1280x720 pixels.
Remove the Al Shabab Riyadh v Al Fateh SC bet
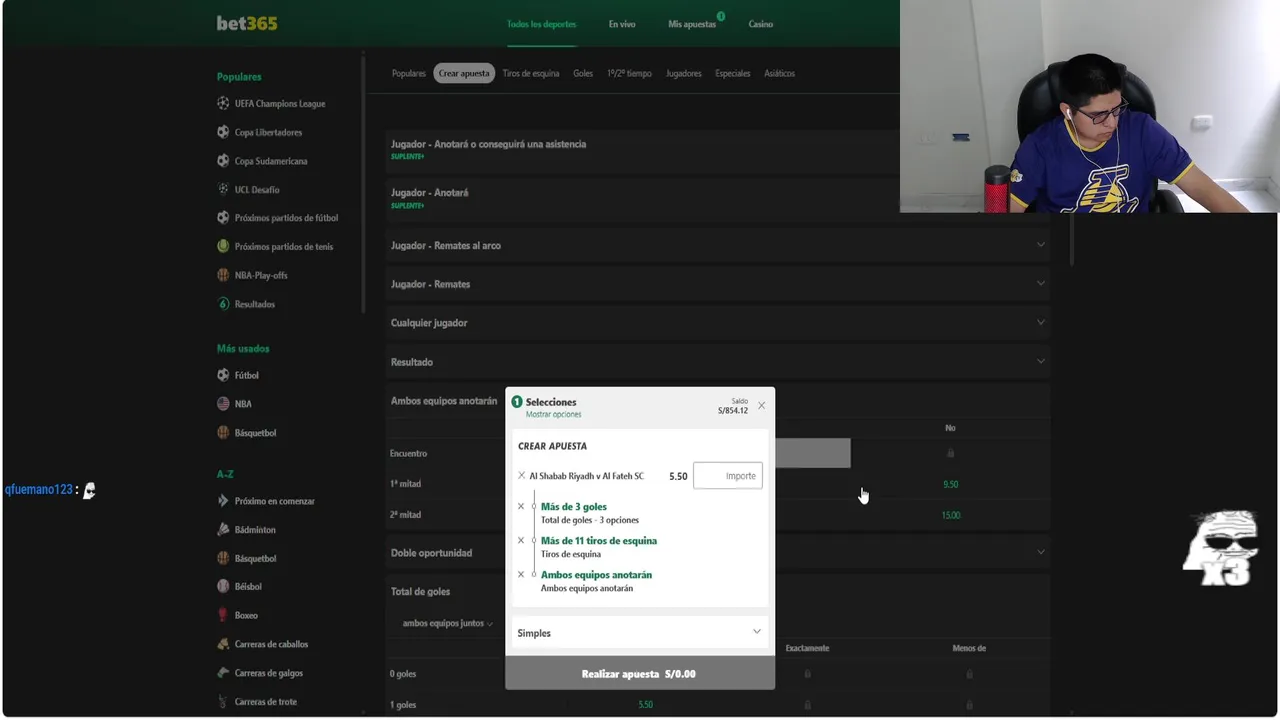click(x=521, y=476)
